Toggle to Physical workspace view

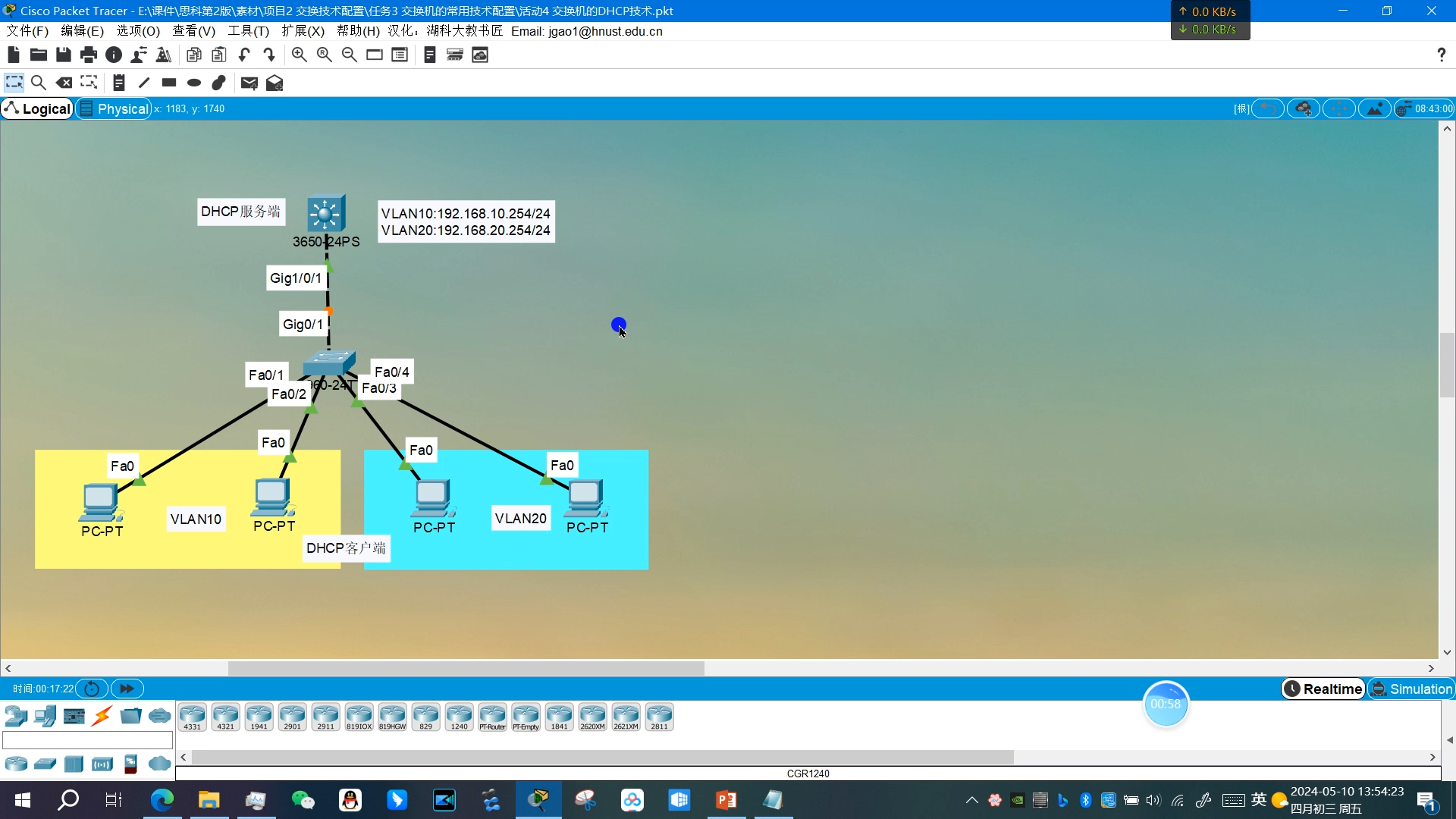point(114,108)
